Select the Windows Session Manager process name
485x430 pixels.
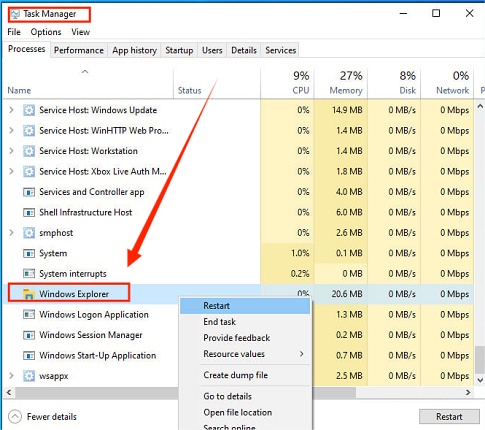pos(91,335)
